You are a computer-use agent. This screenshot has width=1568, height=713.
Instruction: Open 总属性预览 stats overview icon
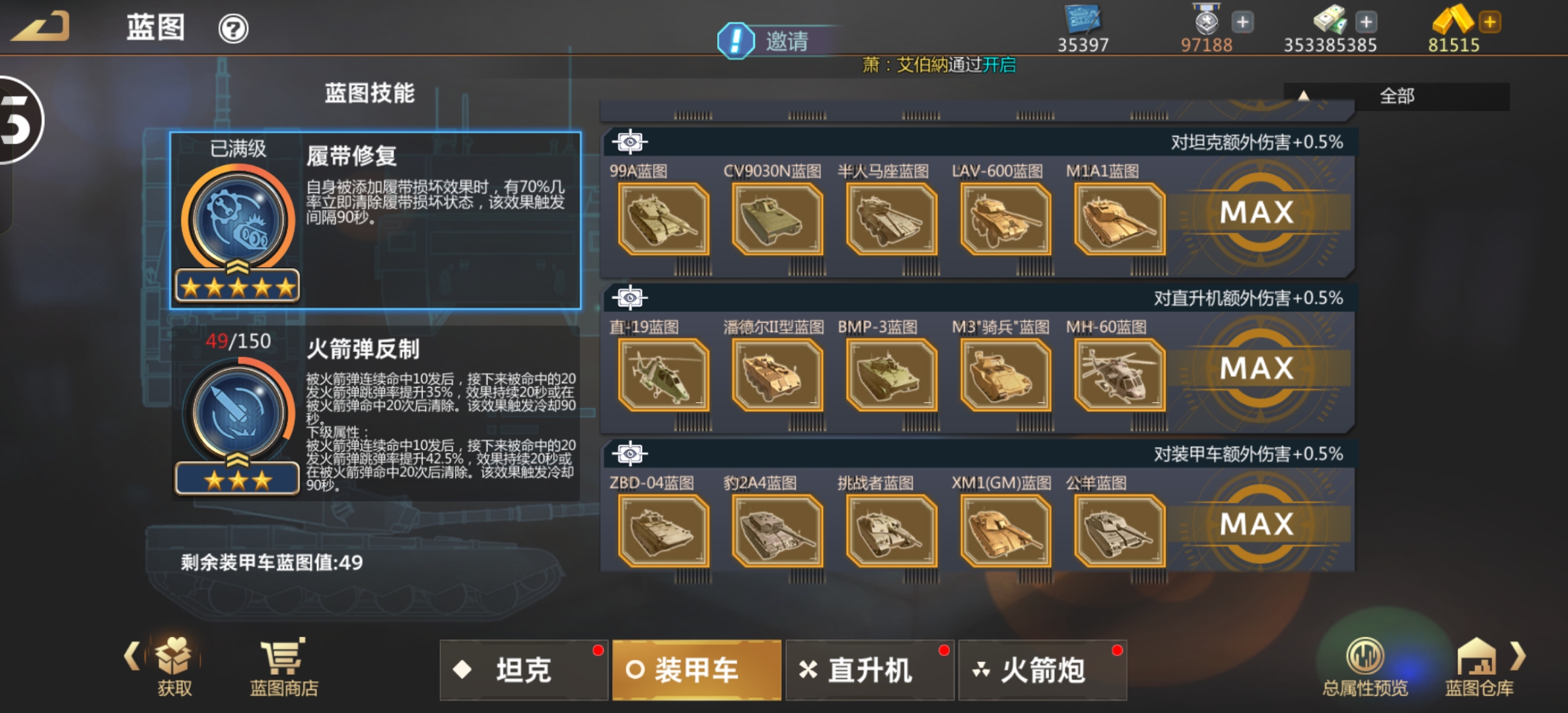point(1365,667)
